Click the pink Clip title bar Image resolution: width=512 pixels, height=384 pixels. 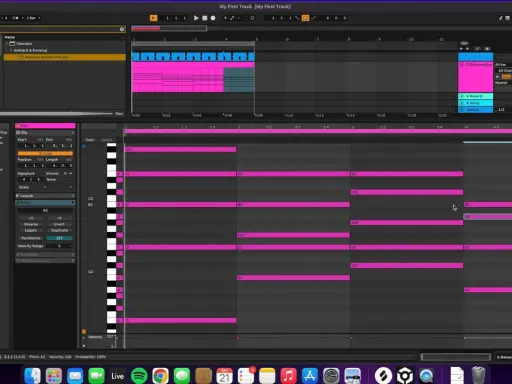45,126
